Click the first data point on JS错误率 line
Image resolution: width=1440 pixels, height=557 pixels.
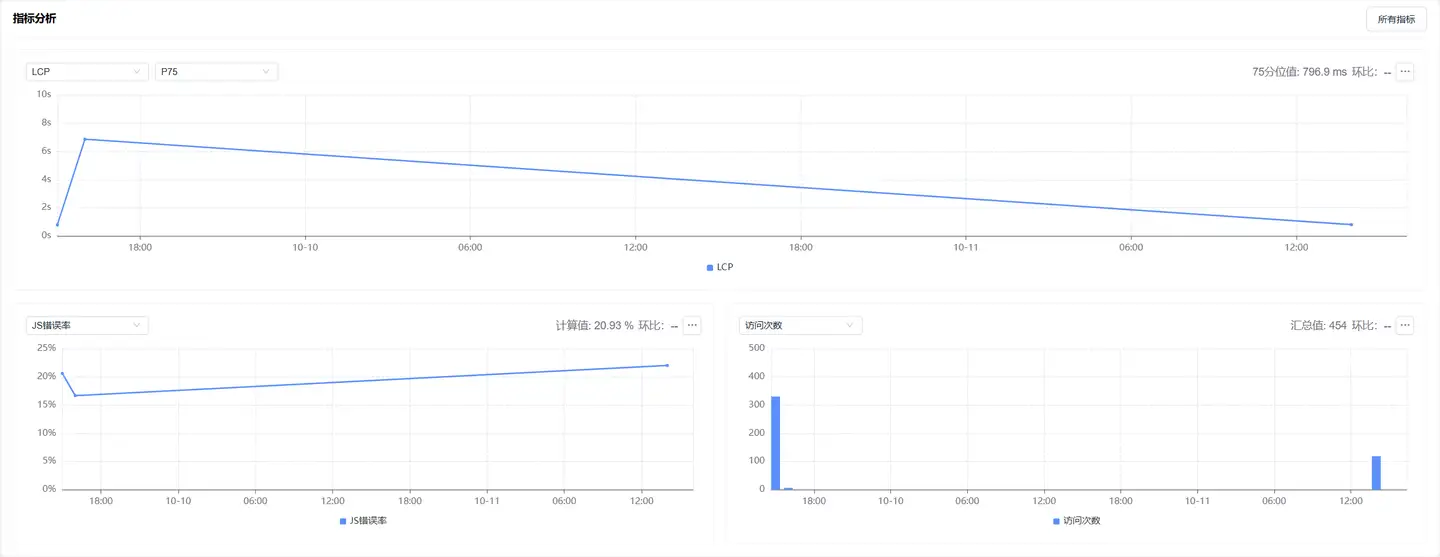tap(62, 373)
